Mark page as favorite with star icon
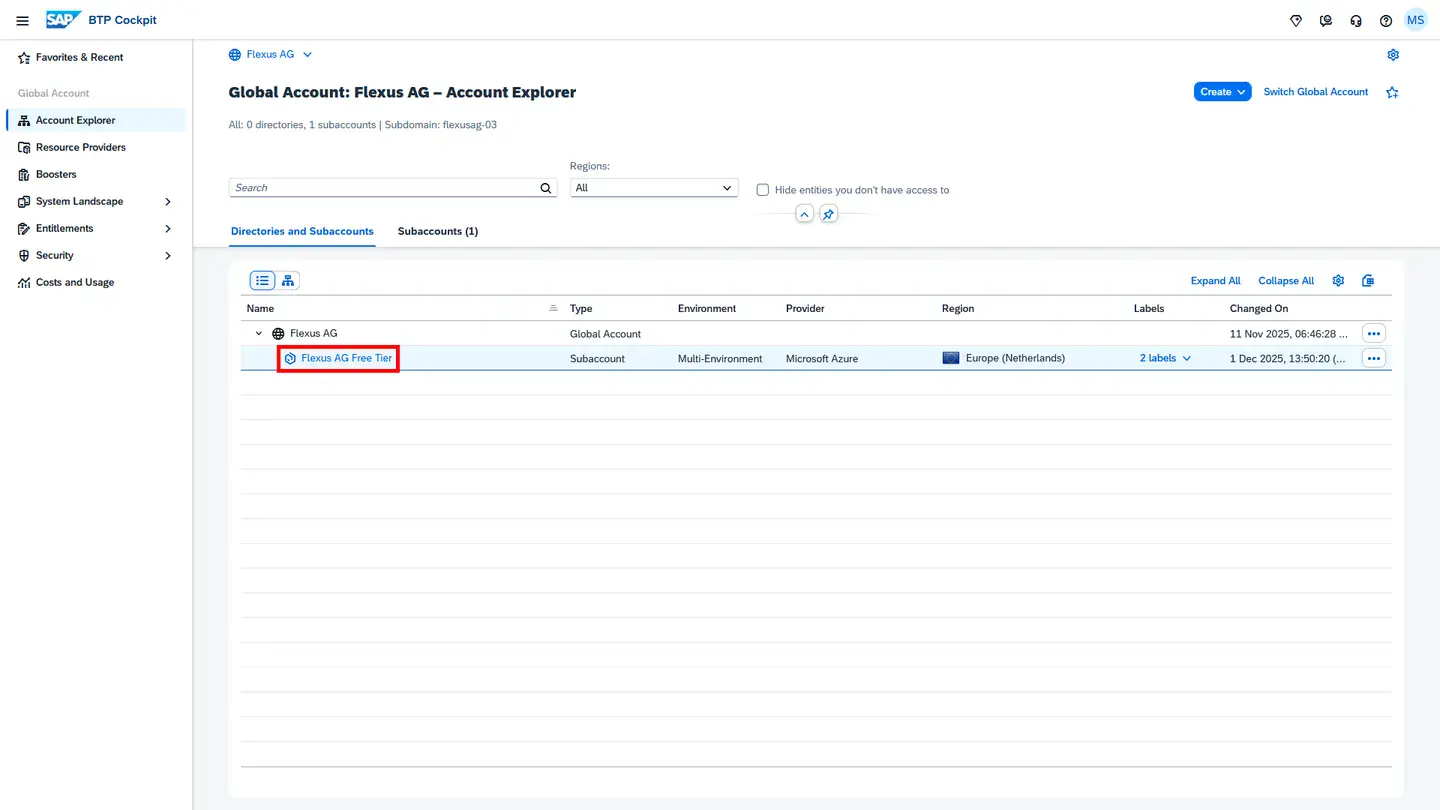 pos(1392,92)
